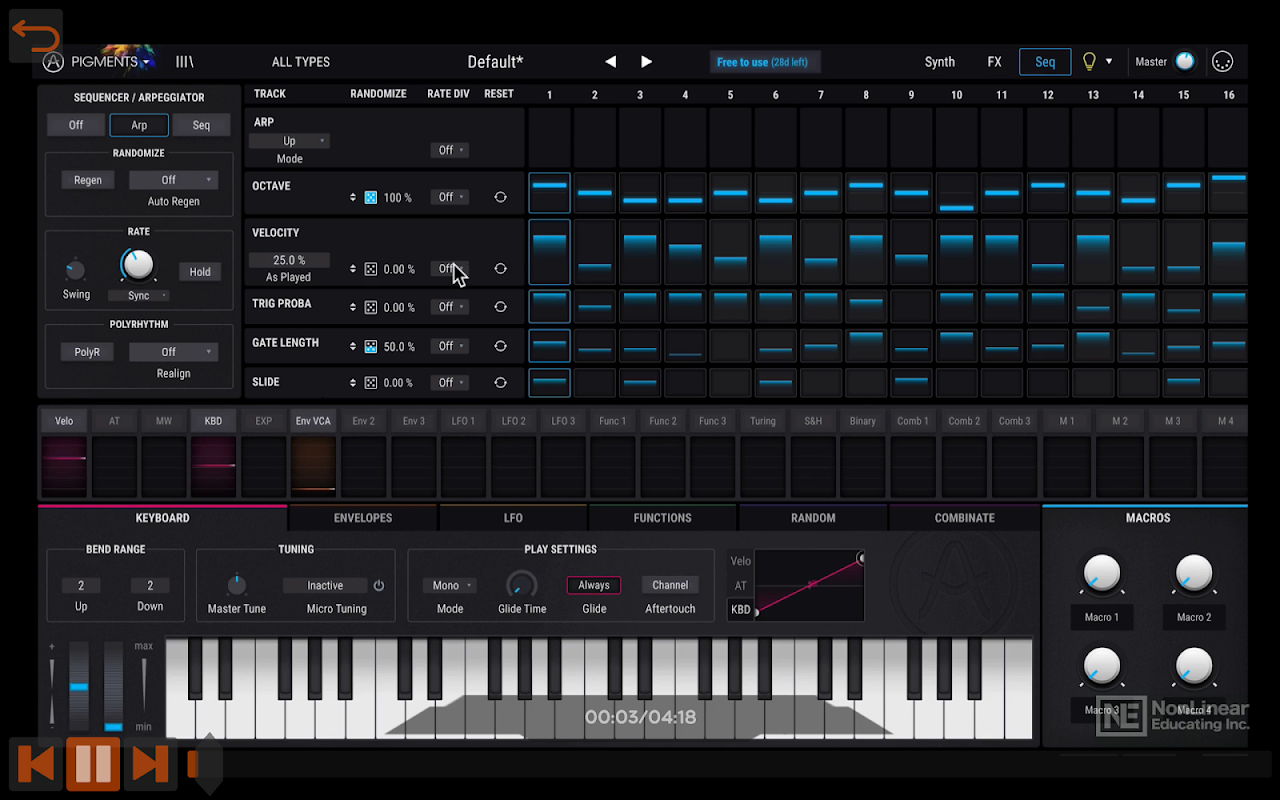Toggle the Hold button

pos(200,272)
